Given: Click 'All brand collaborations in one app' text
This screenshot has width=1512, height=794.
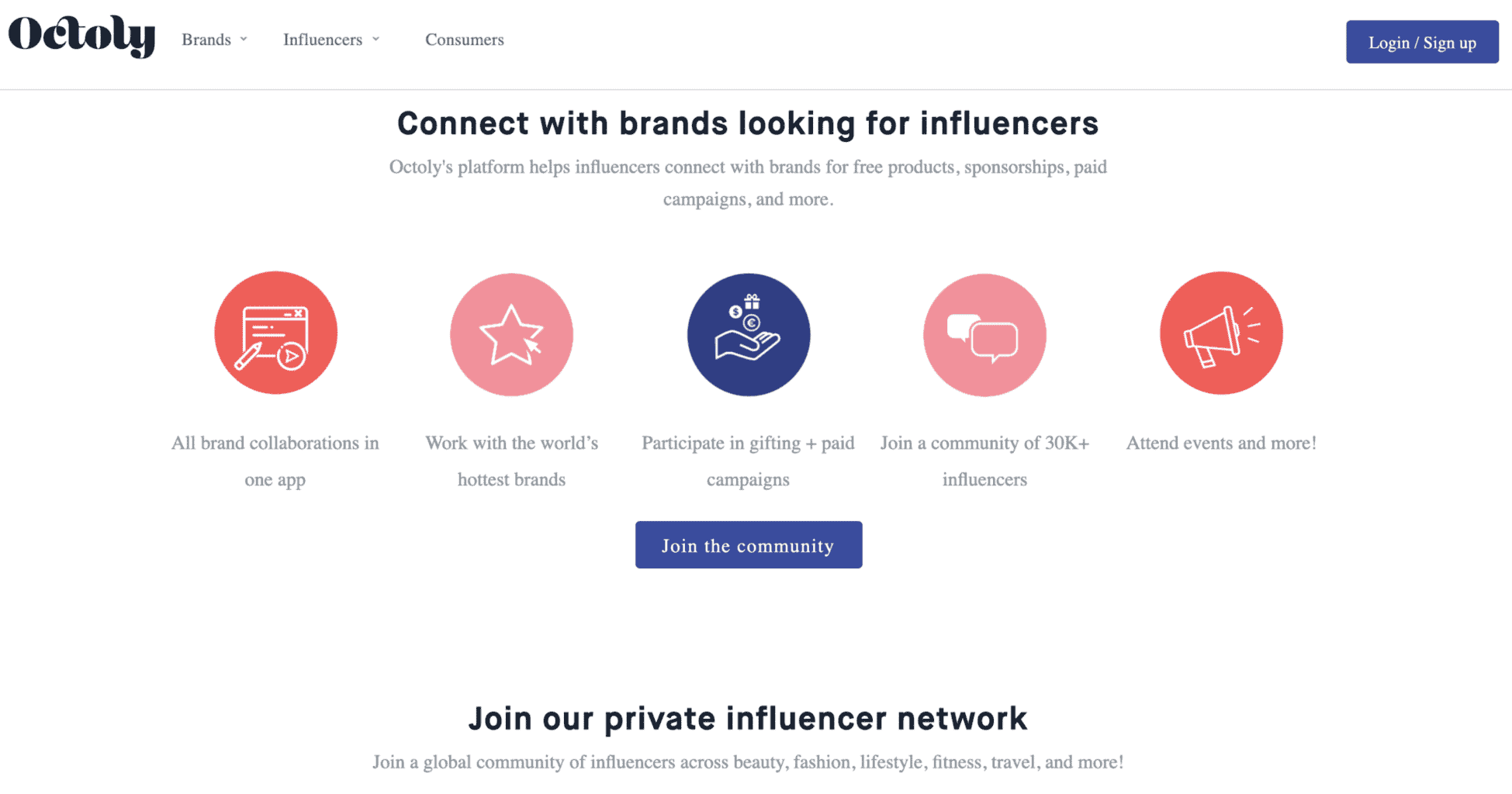Looking at the screenshot, I should [x=275, y=461].
